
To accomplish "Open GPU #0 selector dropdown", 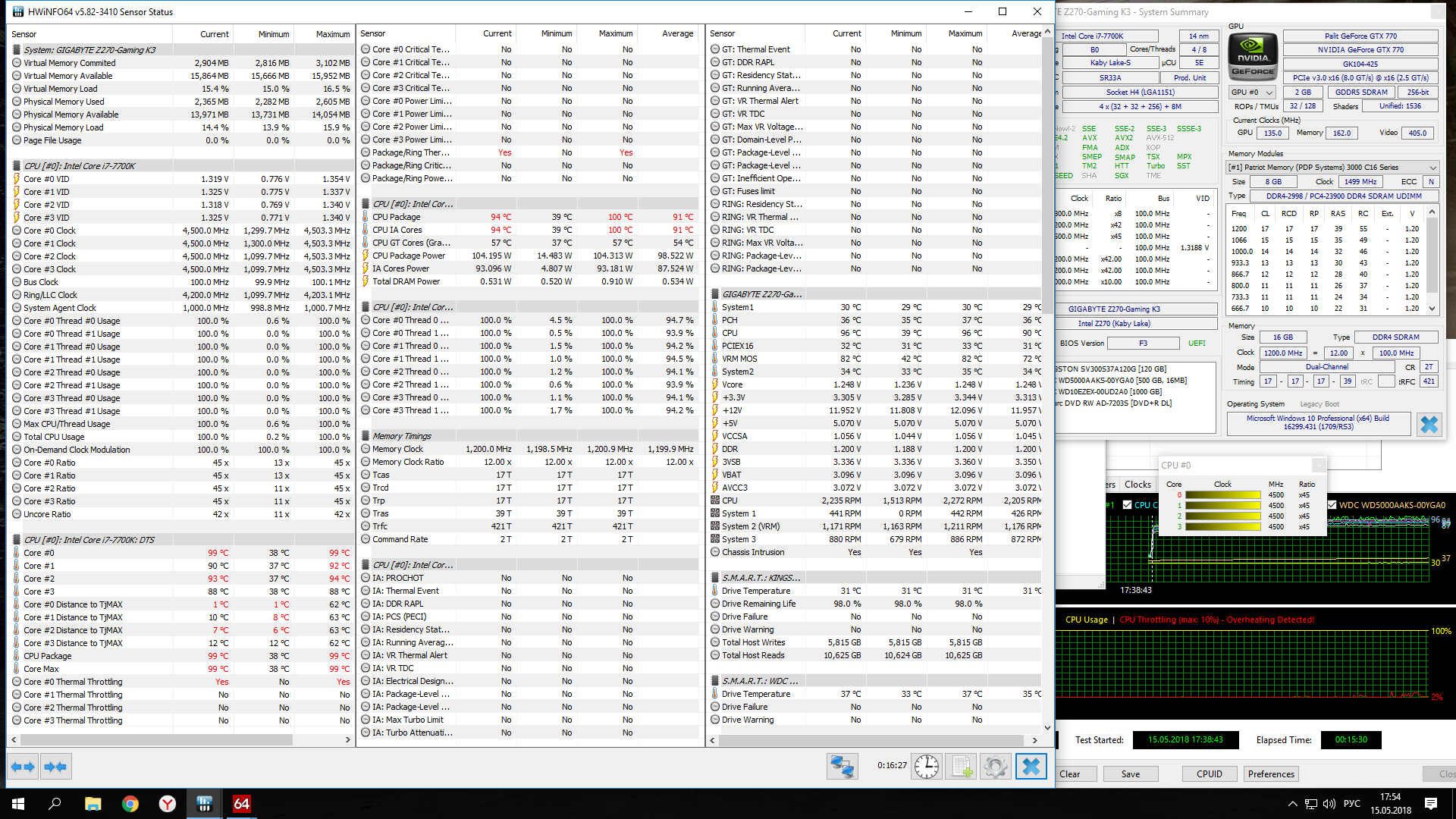I will (x=1252, y=92).
